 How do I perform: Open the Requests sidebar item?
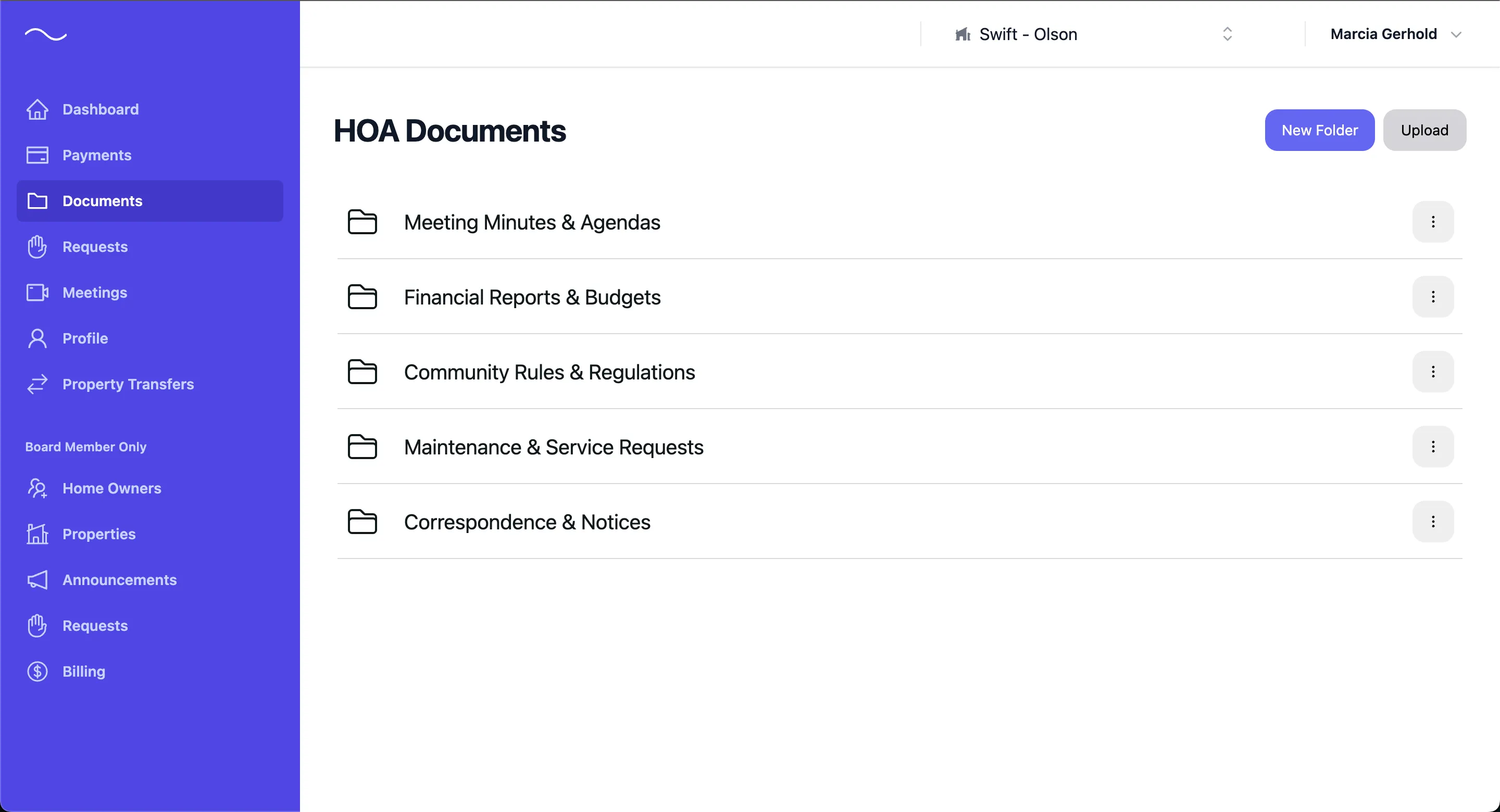(95, 246)
